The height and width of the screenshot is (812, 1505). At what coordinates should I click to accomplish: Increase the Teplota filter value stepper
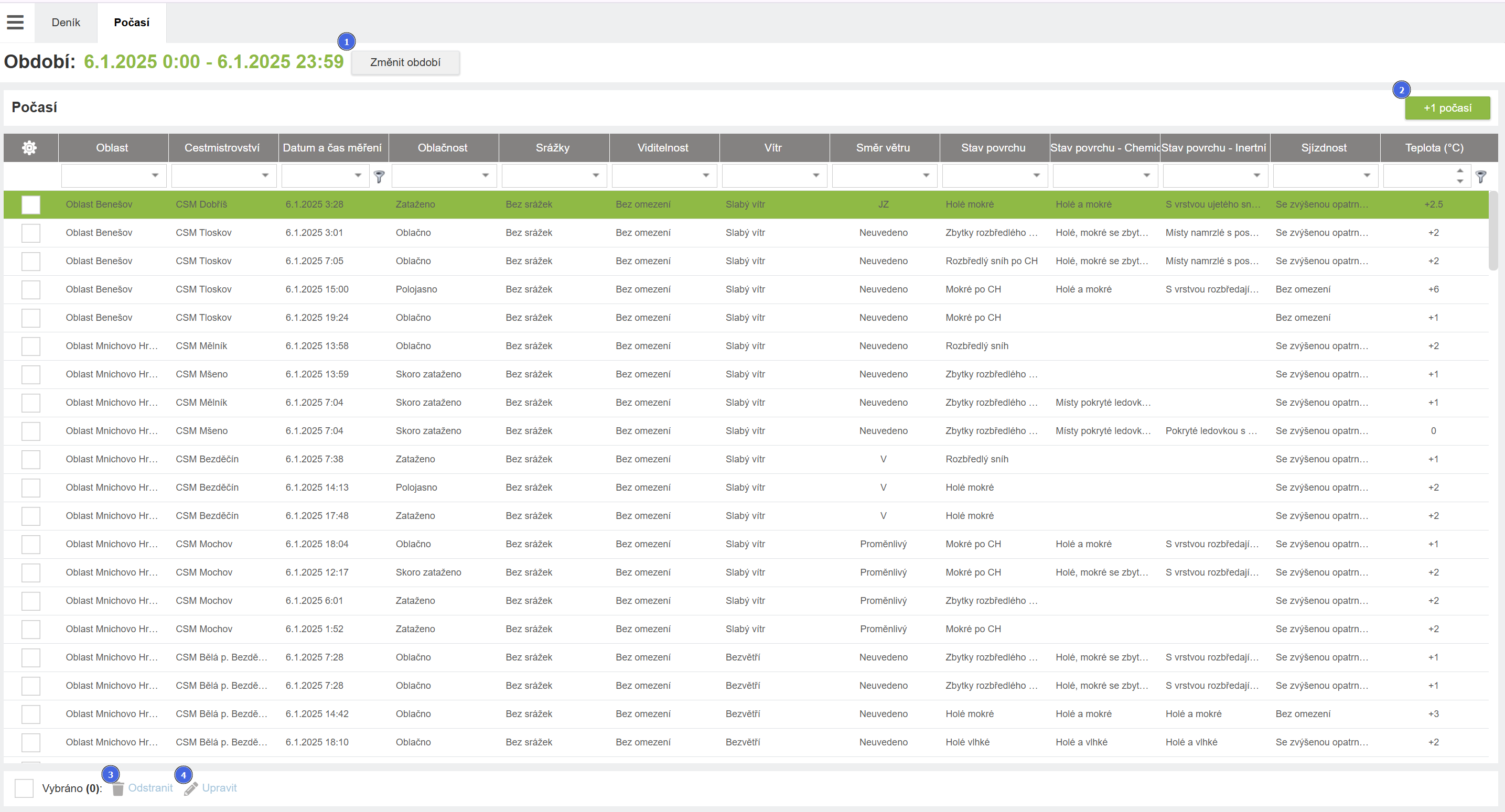tap(1460, 170)
